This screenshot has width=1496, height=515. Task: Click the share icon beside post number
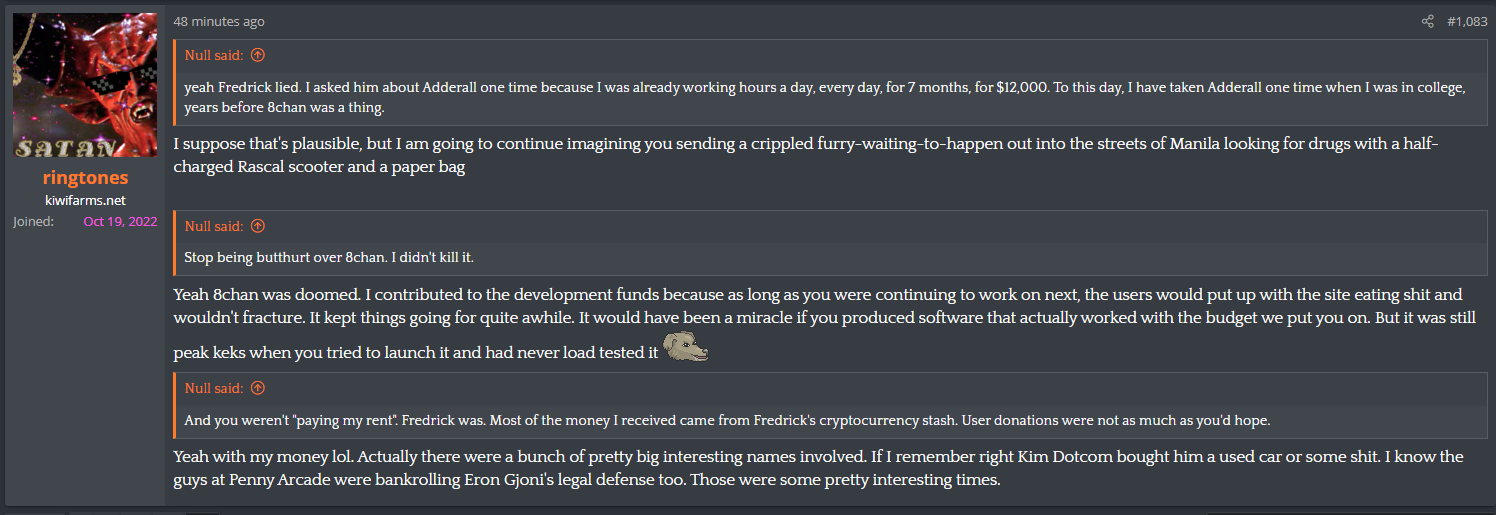[1427, 21]
